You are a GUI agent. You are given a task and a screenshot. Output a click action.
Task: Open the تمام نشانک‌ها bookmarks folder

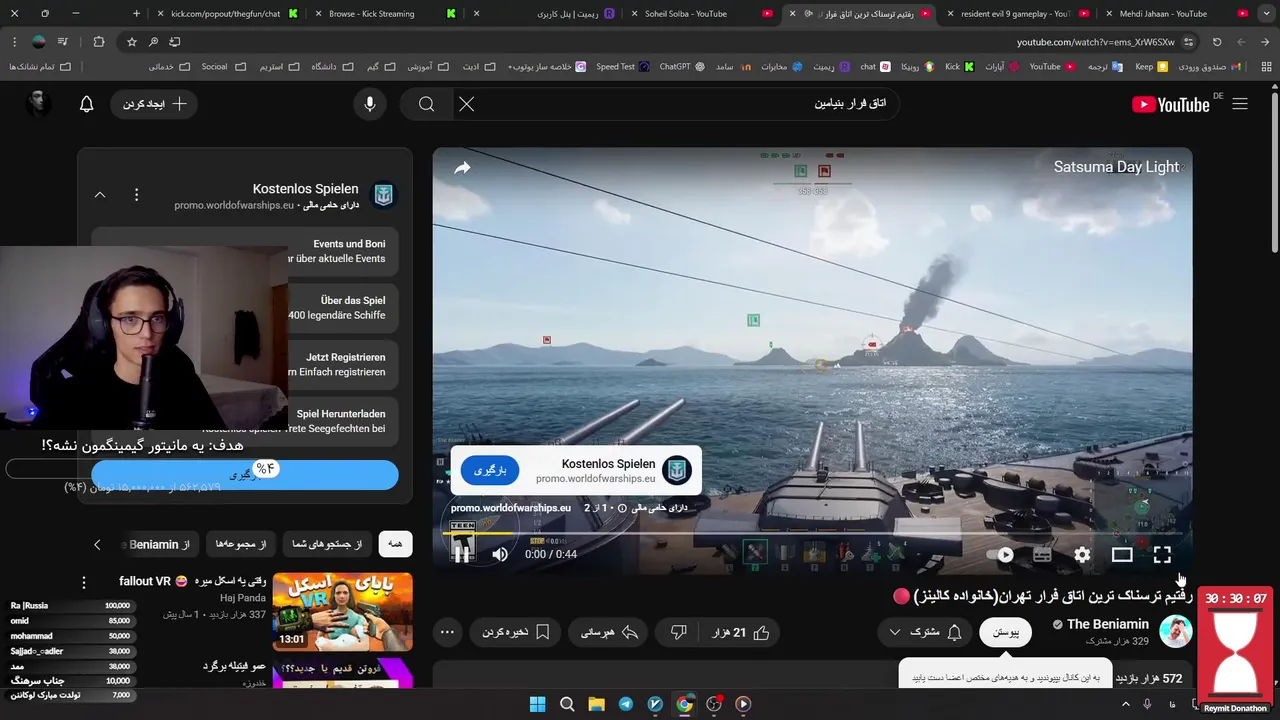tap(40, 67)
